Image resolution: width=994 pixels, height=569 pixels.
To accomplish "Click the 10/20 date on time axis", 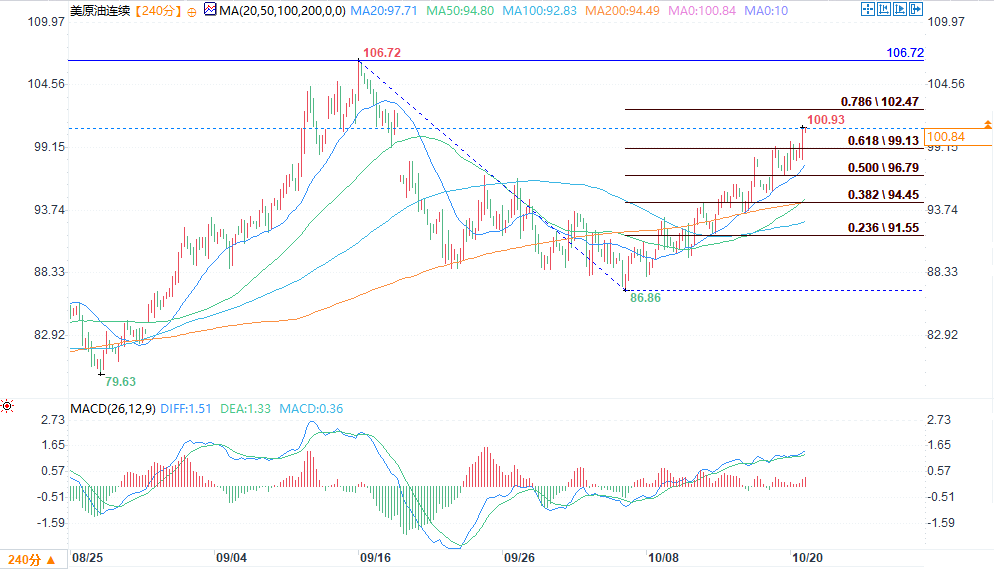I will click(x=808, y=558).
